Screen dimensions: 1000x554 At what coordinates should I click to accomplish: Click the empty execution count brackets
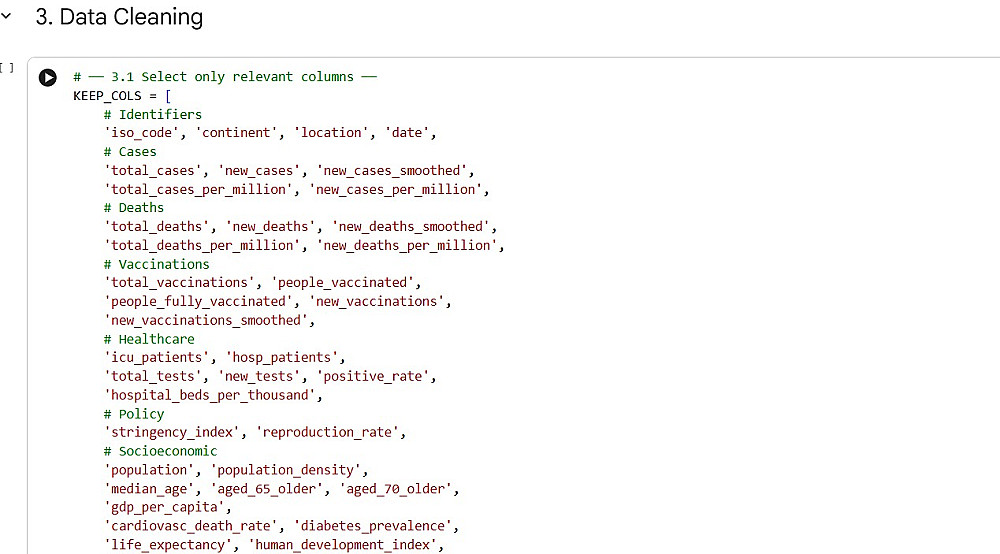point(7,67)
